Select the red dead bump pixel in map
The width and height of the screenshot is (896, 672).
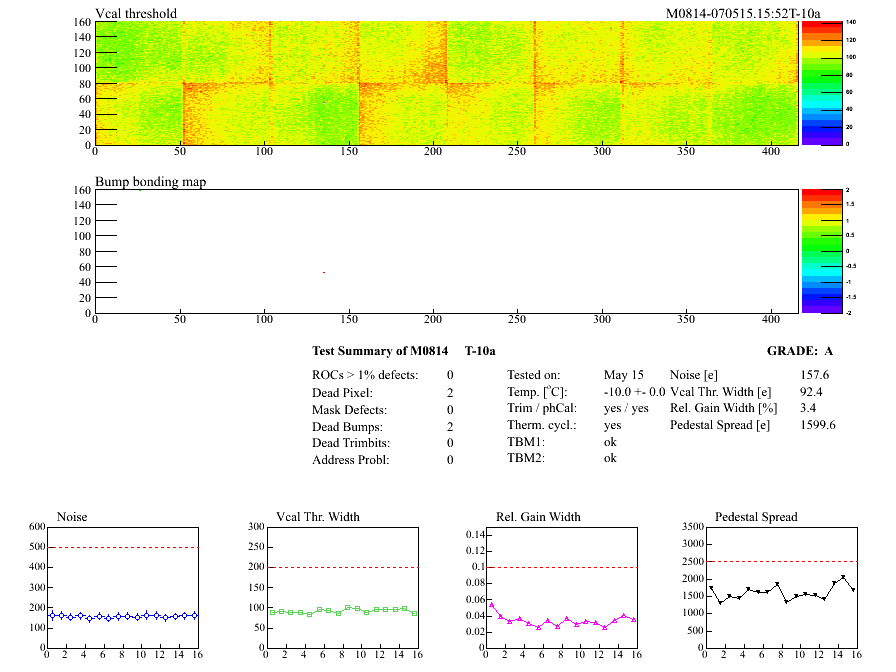pos(324,272)
